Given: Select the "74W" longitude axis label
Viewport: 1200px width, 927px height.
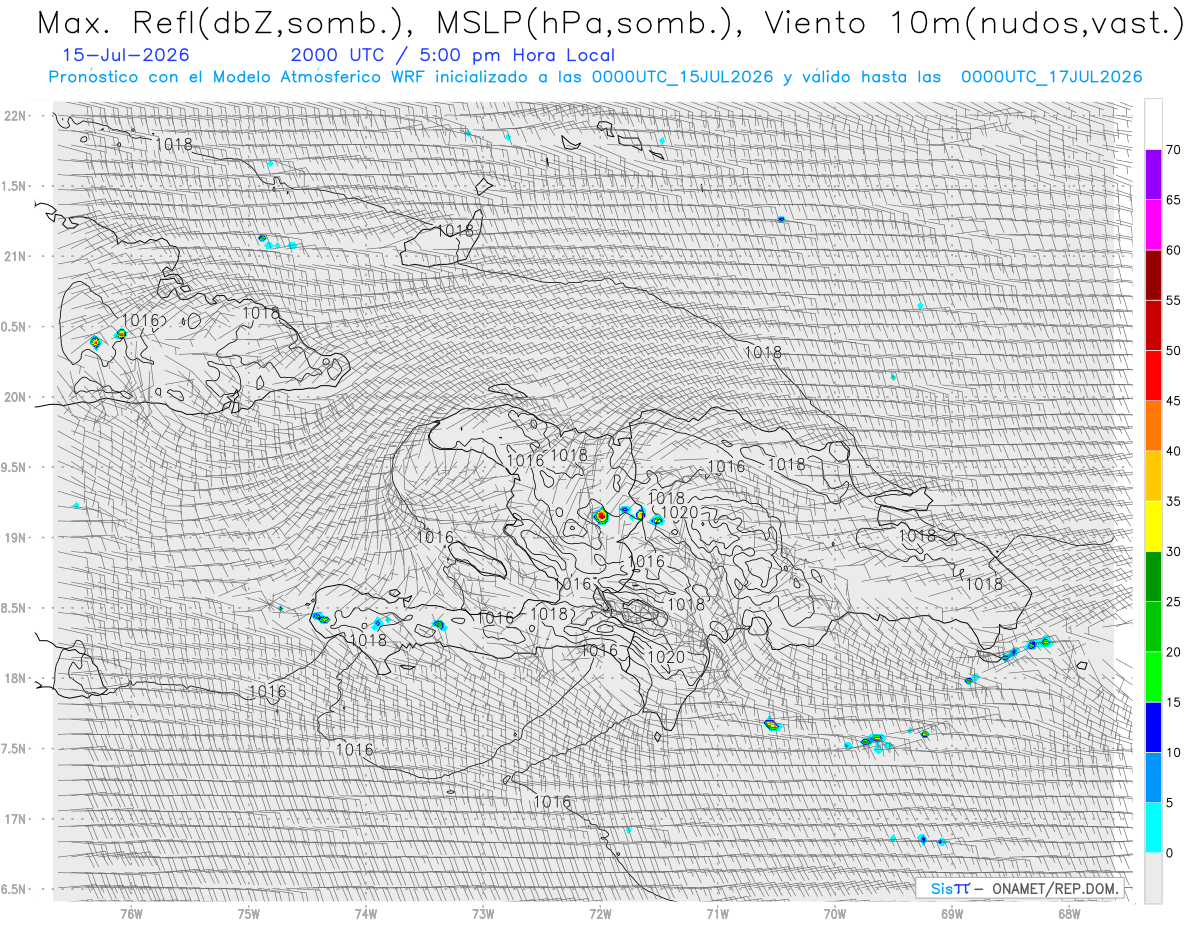Looking at the screenshot, I should 365,912.
